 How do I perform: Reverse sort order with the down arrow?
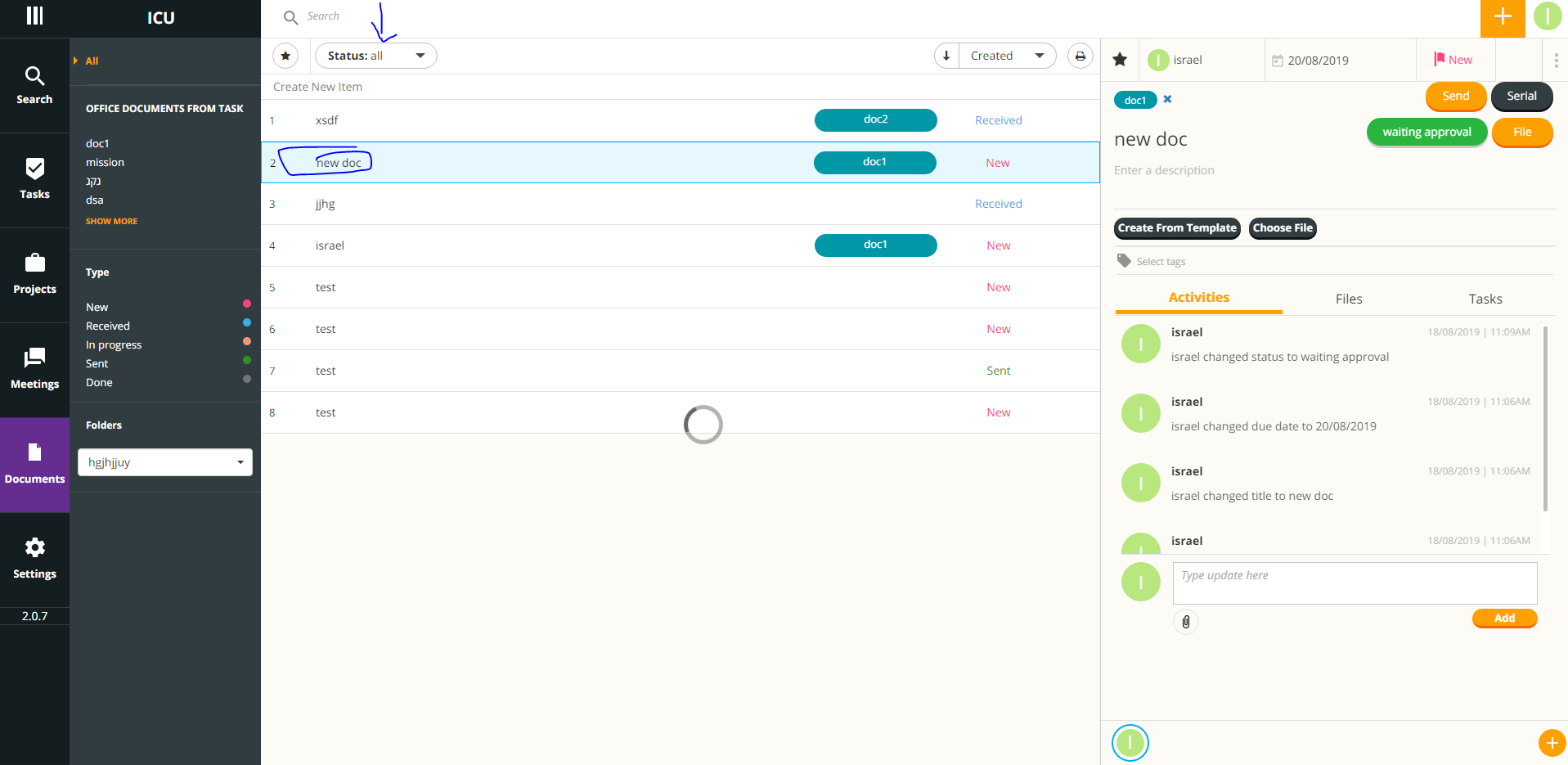(946, 56)
